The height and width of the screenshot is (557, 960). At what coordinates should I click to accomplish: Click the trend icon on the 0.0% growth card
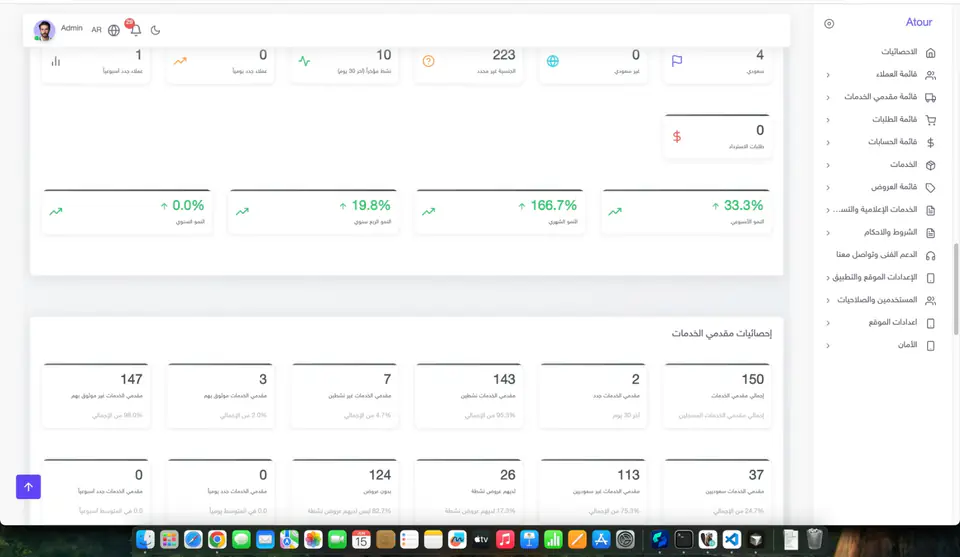pyautogui.click(x=56, y=211)
